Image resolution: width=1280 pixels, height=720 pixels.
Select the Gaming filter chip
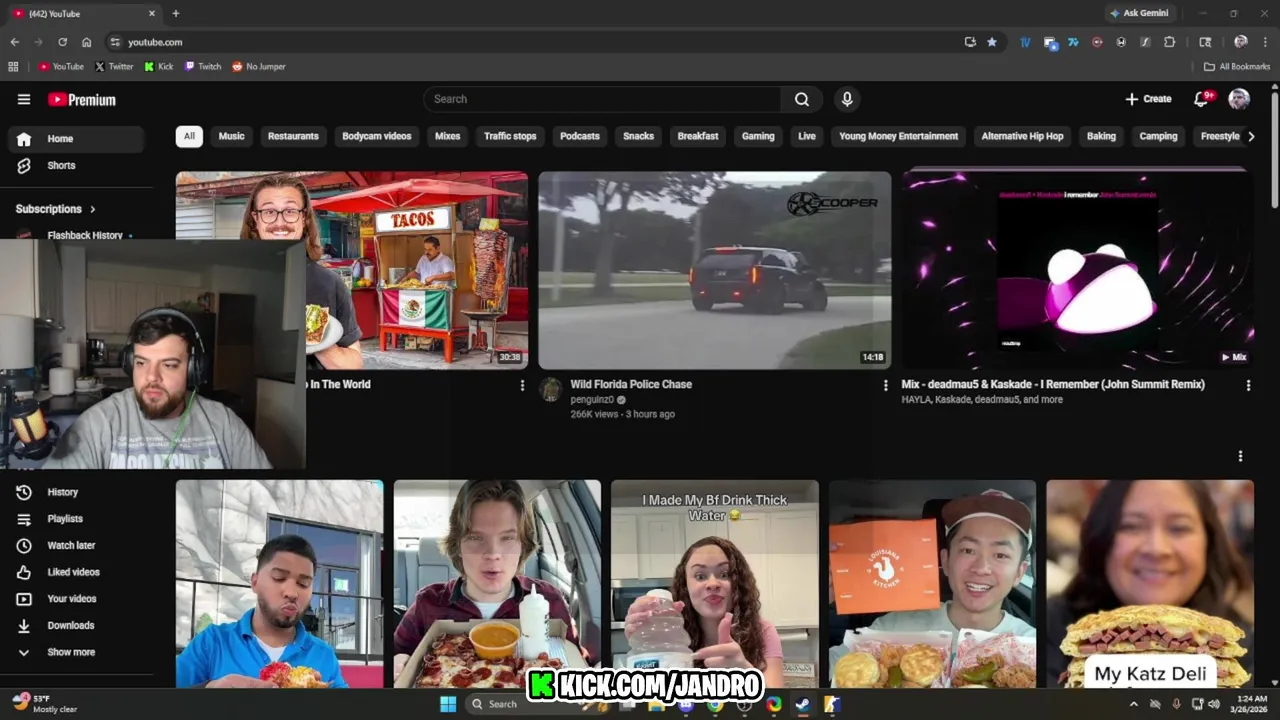pos(758,136)
